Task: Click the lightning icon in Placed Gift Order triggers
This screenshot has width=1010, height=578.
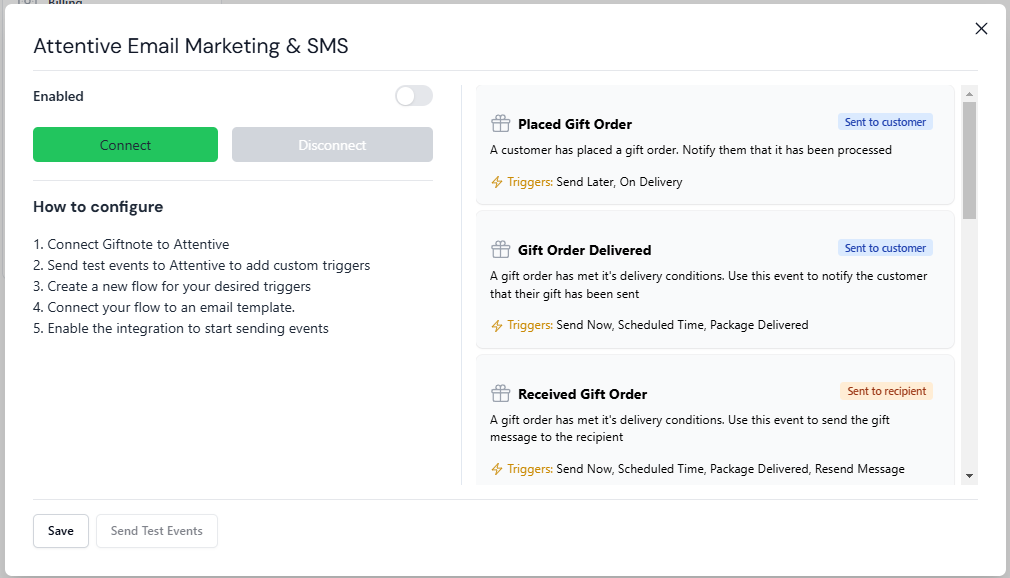Action: (x=497, y=182)
